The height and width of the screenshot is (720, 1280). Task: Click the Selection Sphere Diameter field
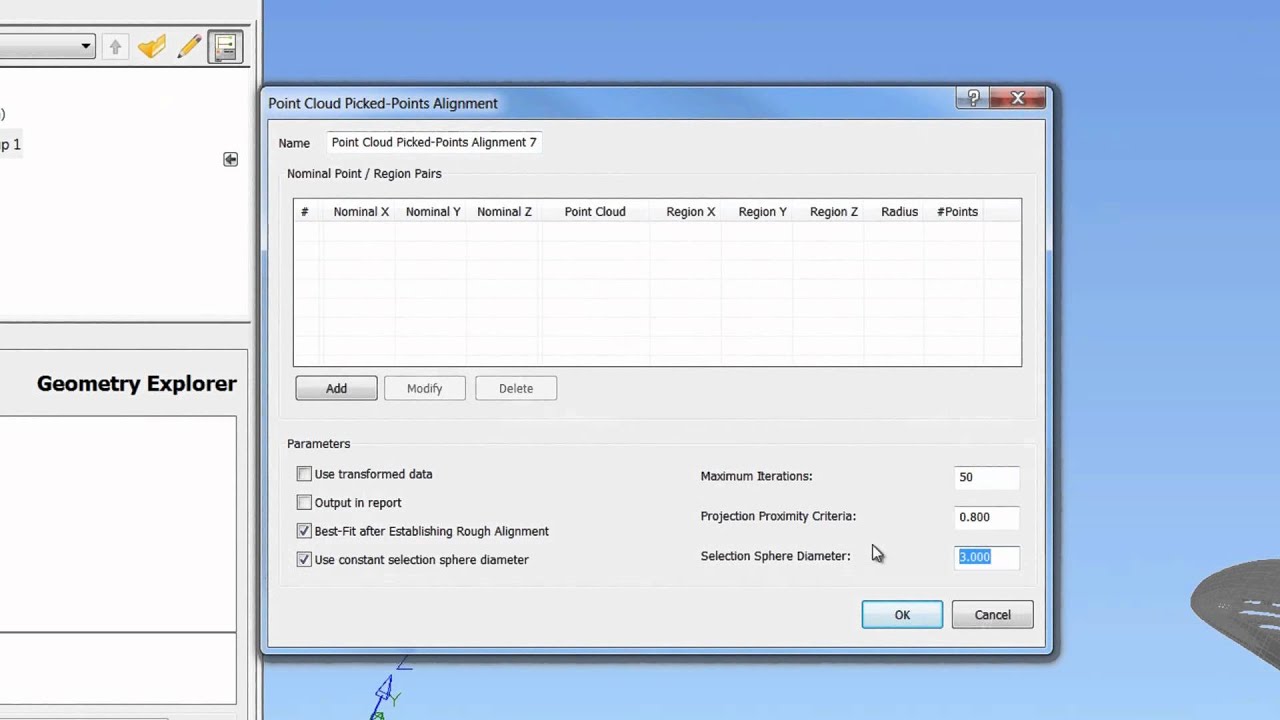point(987,557)
